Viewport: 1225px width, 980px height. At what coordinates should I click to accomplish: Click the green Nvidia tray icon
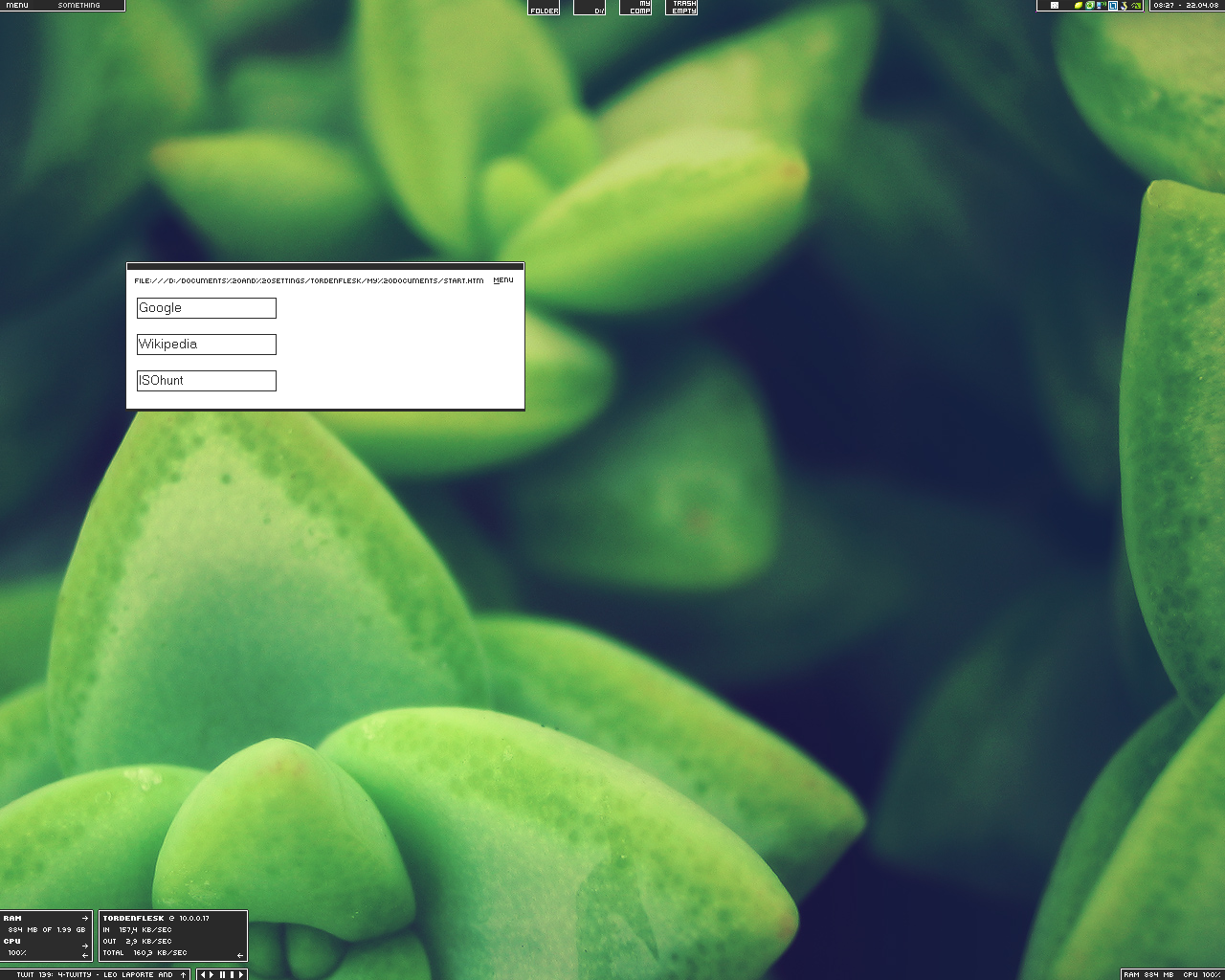point(1136,6)
